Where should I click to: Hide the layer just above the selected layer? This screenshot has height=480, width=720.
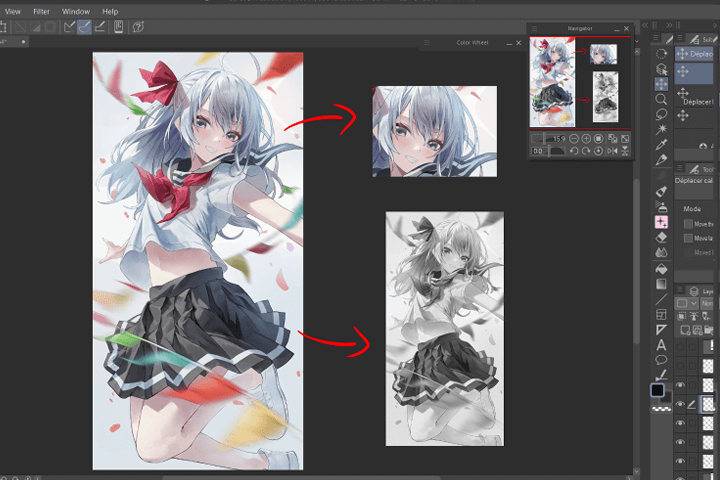point(680,385)
